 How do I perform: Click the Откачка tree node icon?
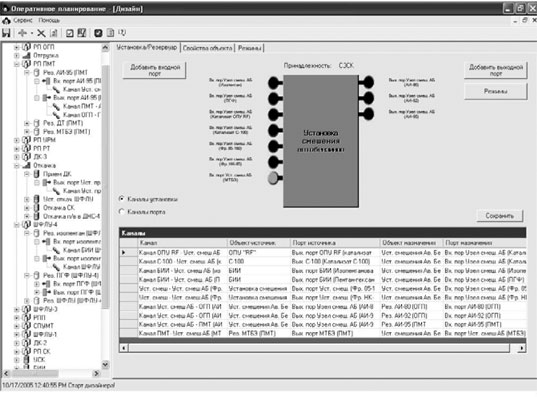[26, 165]
